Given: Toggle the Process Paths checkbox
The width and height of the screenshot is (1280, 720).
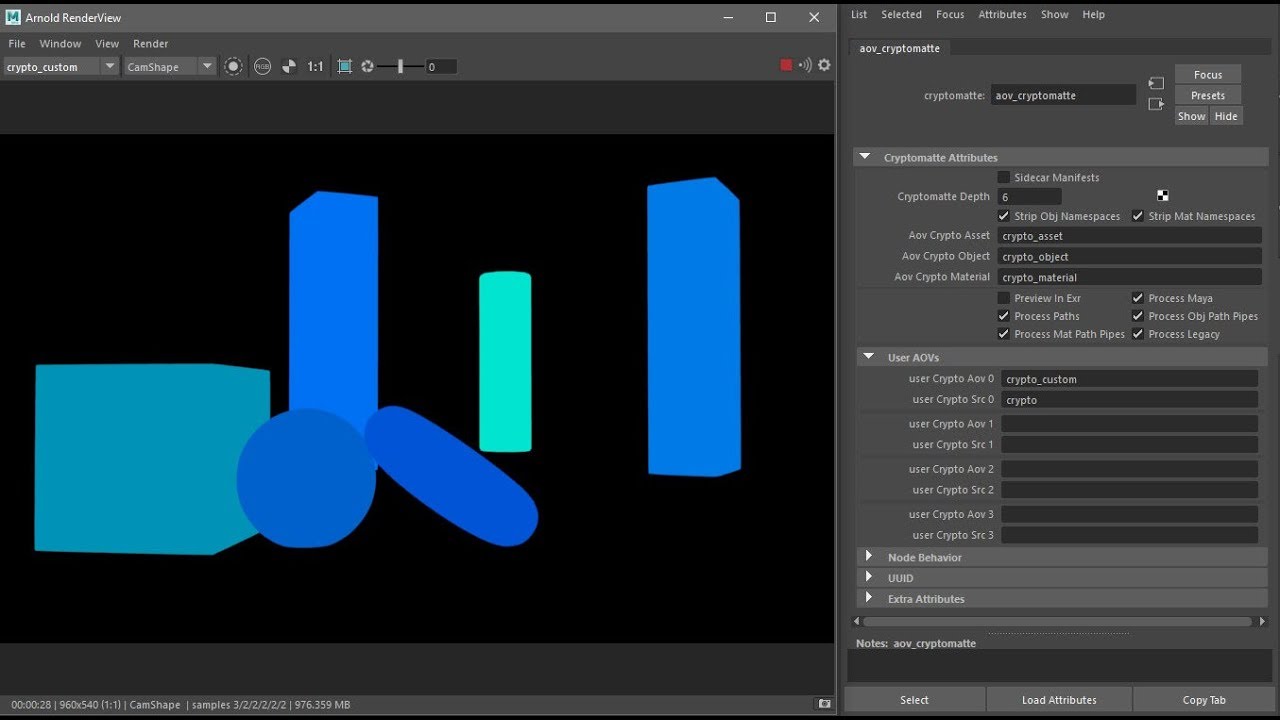Looking at the screenshot, I should (1004, 316).
